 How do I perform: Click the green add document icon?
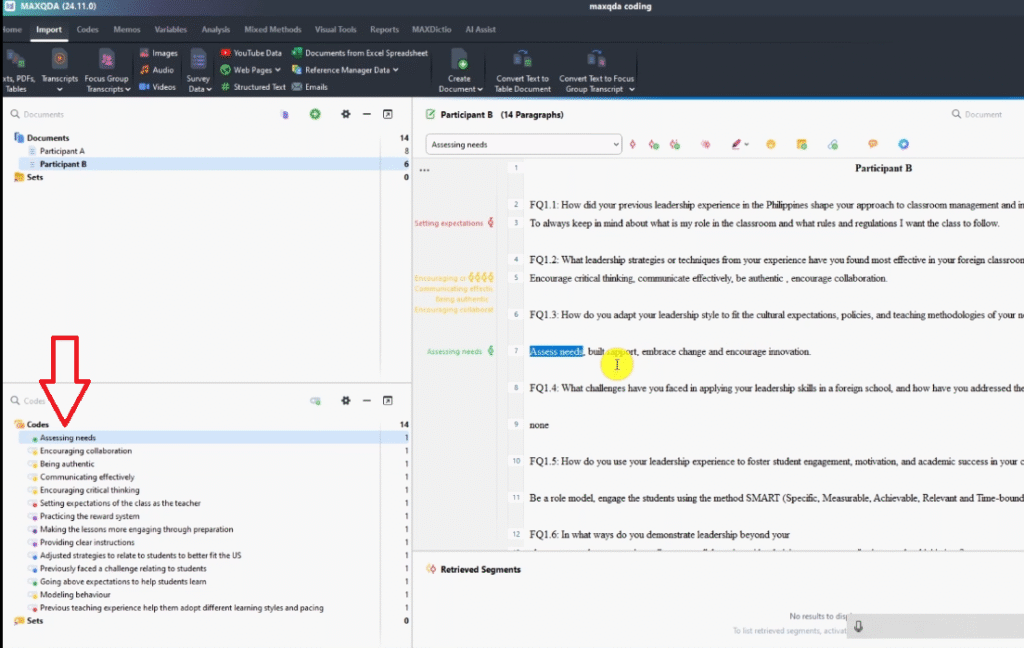(x=315, y=115)
